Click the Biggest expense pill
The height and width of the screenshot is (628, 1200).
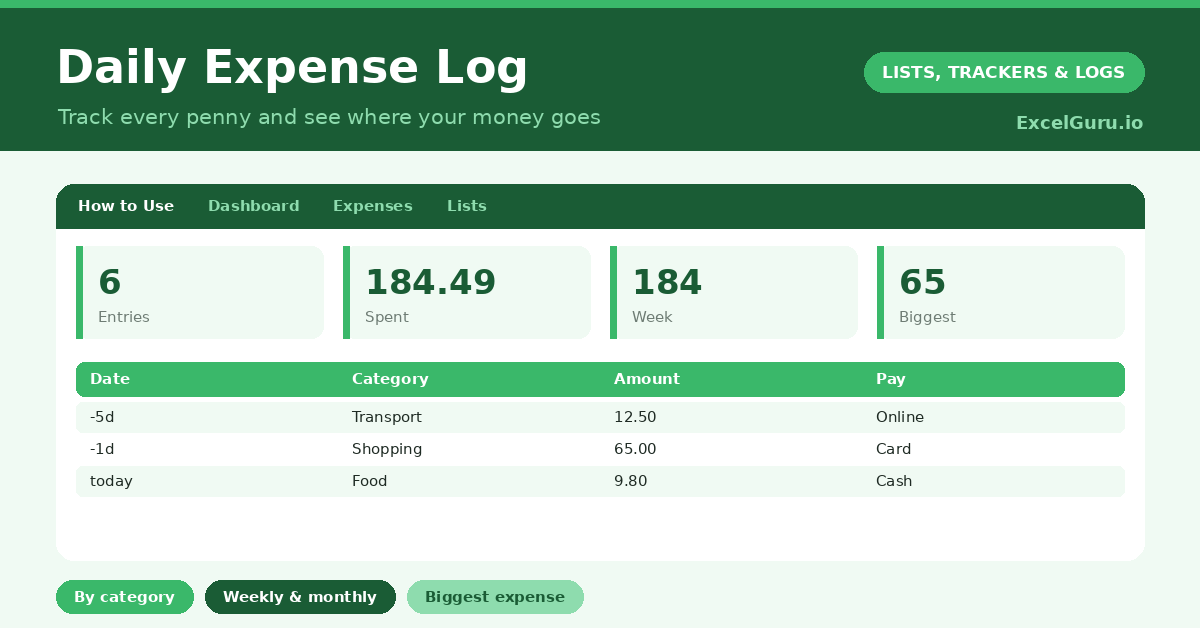point(495,597)
